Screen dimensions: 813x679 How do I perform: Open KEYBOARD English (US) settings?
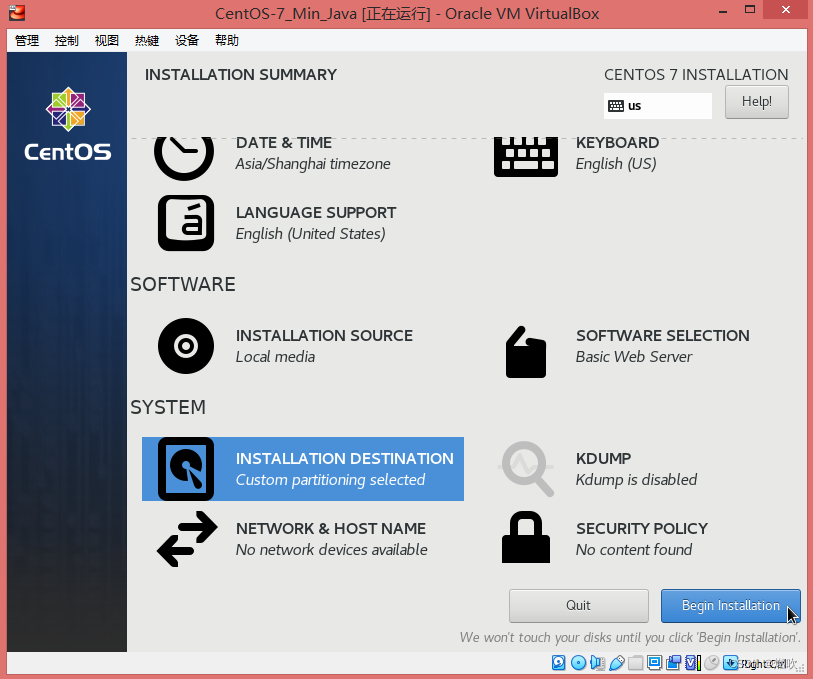pyautogui.click(x=617, y=153)
